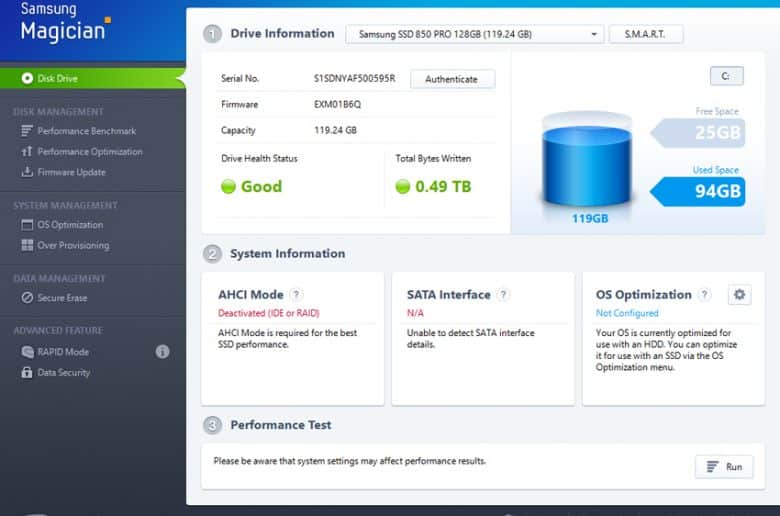The width and height of the screenshot is (780, 516).
Task: Select the C: drive button
Action: click(x=726, y=76)
